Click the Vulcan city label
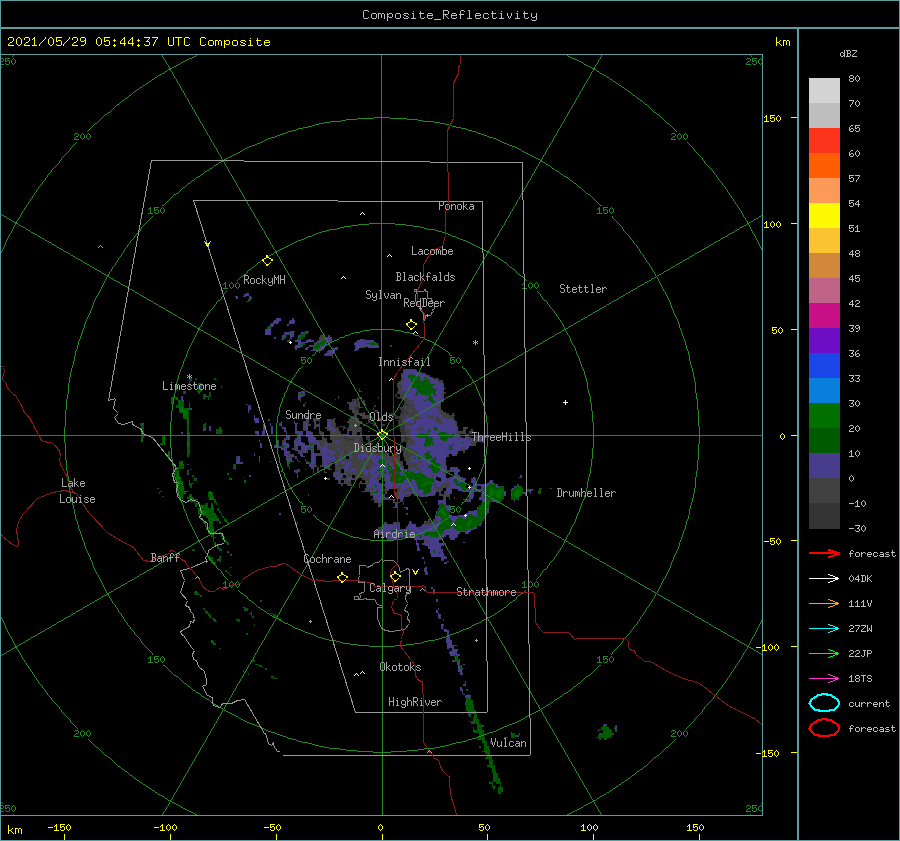 click(x=508, y=743)
